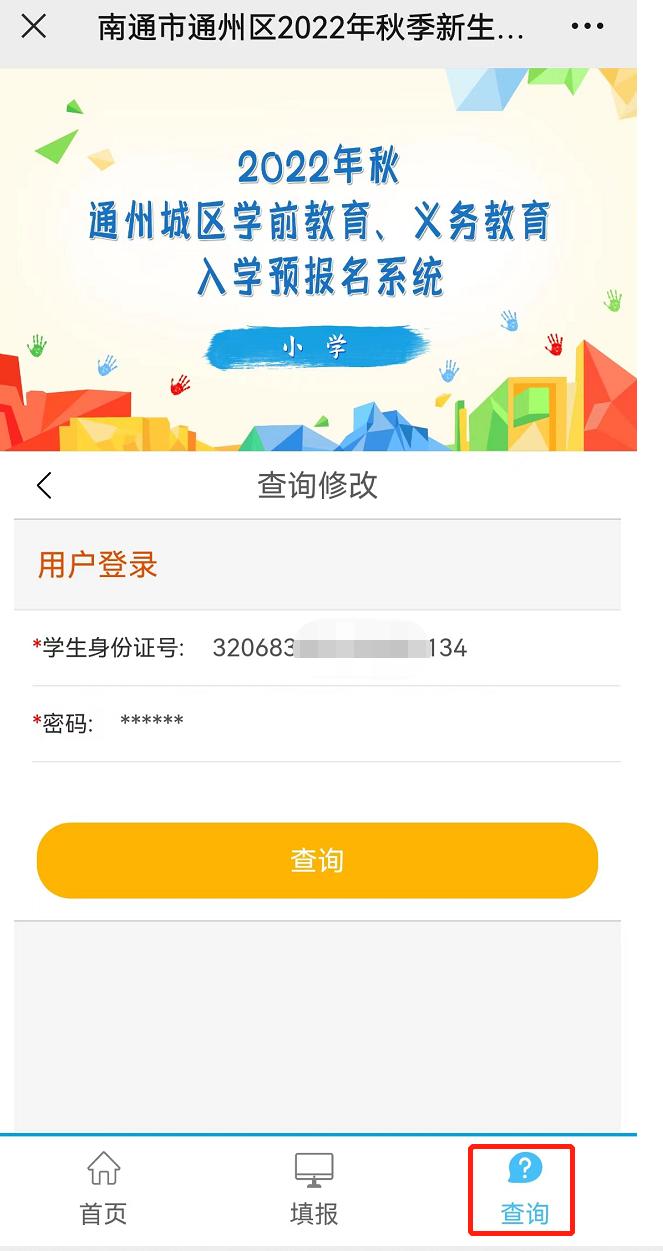This screenshot has height=1251, width=663.
Task: Tap the back chevron next to 查询修改
Action: 42,484
